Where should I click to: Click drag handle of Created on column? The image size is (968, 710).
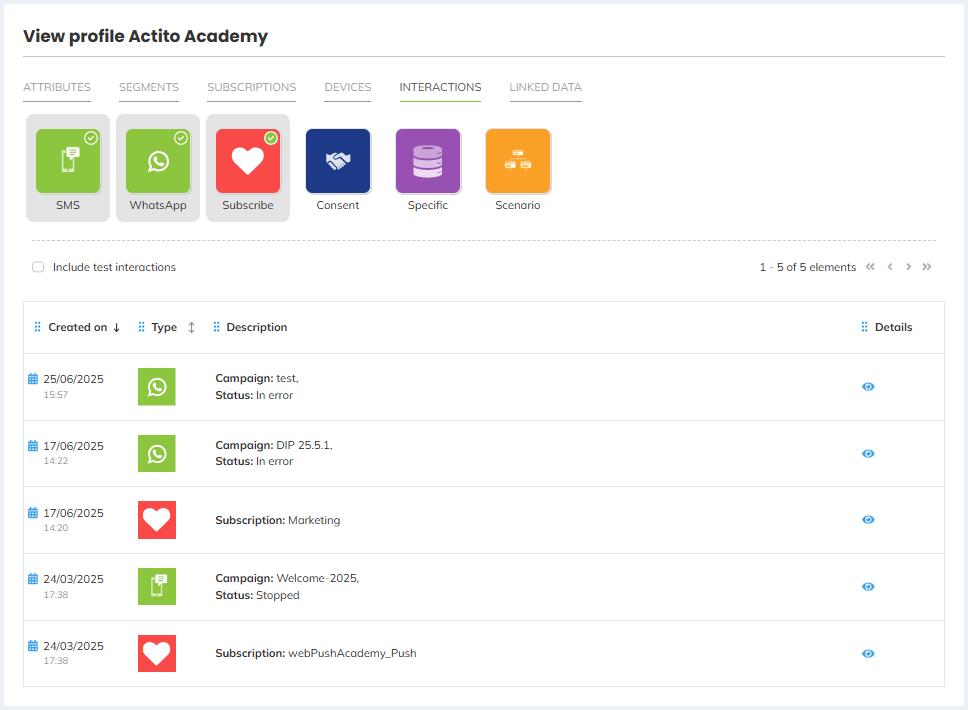[38, 327]
